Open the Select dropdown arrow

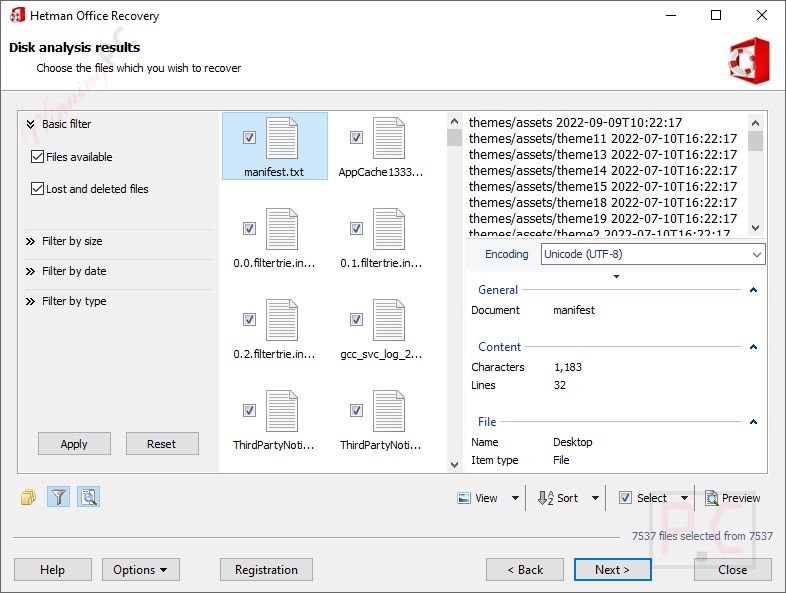684,498
